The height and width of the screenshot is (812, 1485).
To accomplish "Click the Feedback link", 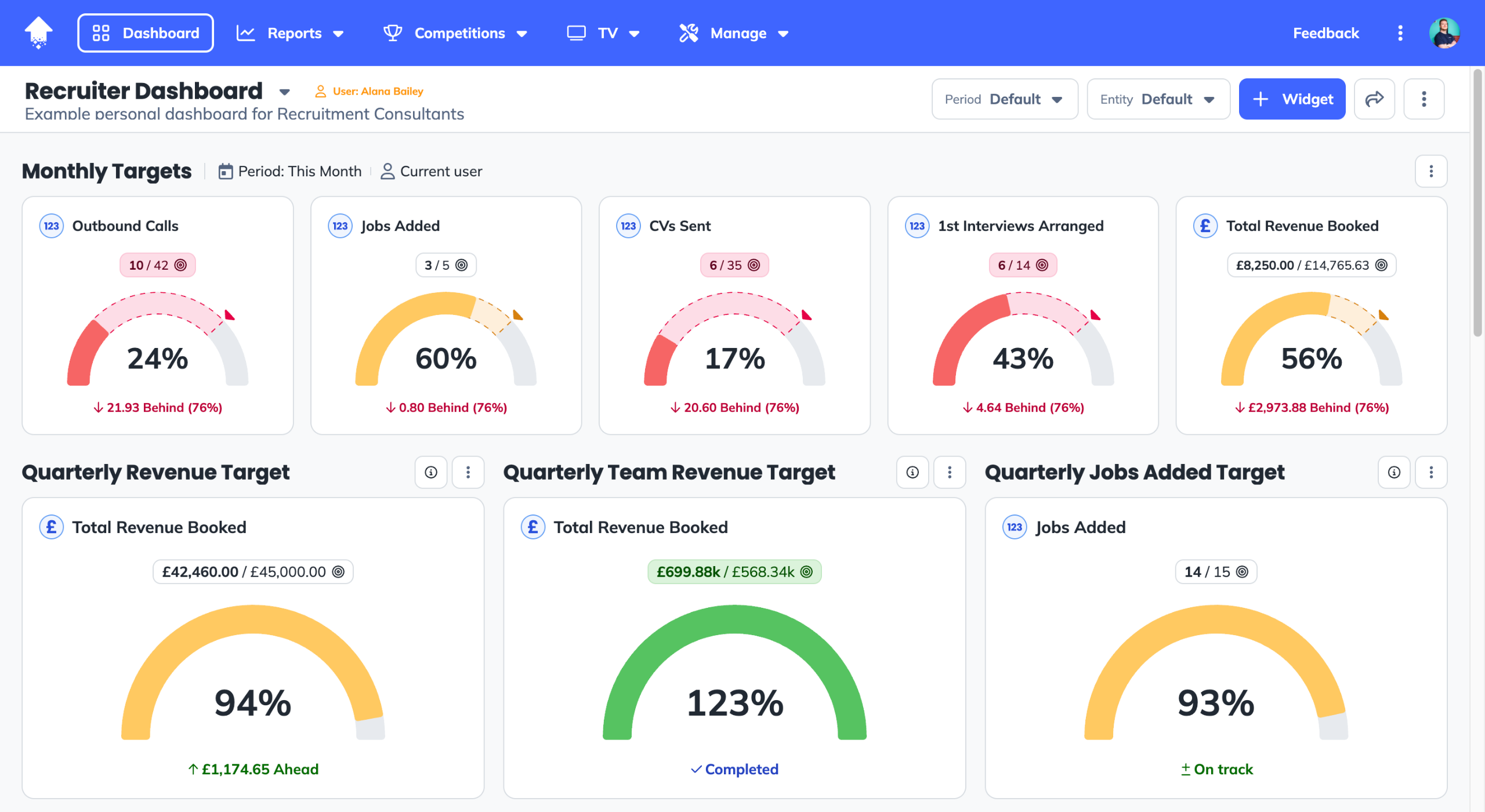I will [x=1325, y=33].
